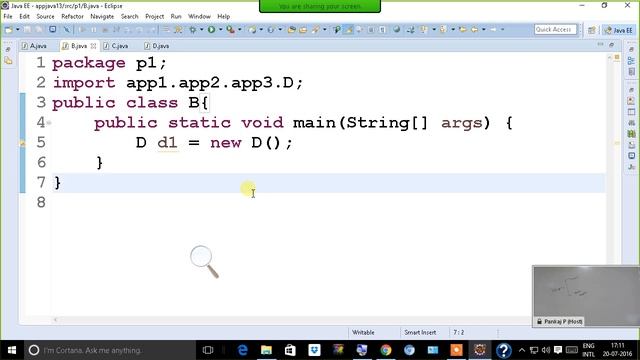
Task: Expand the Back history dropdown arrow
Action: click(x=484, y=29)
